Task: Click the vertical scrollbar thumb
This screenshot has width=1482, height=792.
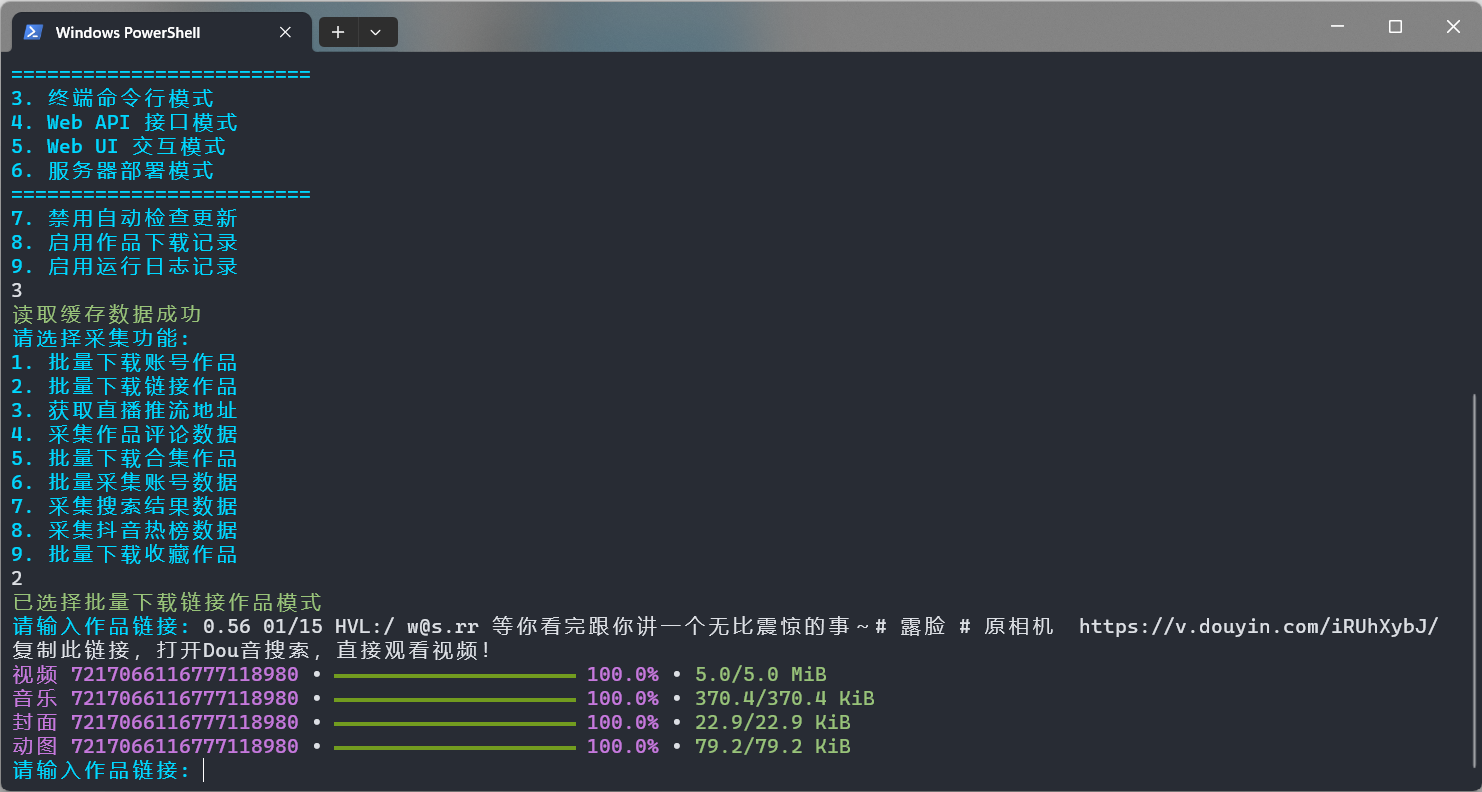Action: (1475, 580)
